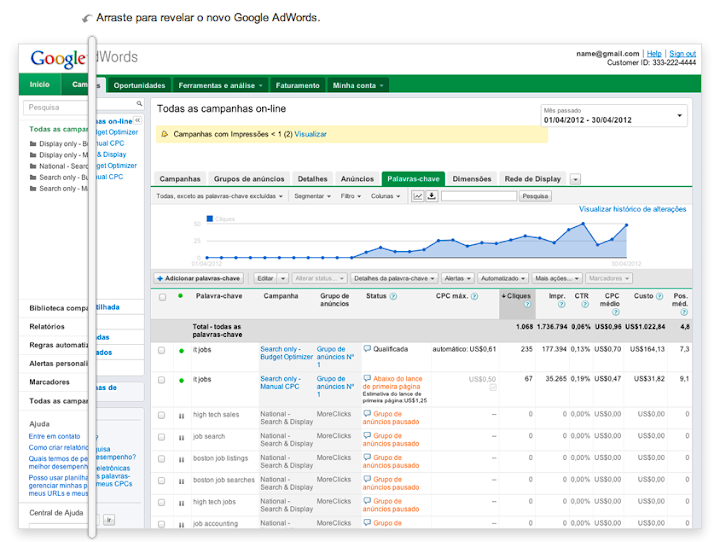Check the it jobs Manual CPC row

coord(162,380)
